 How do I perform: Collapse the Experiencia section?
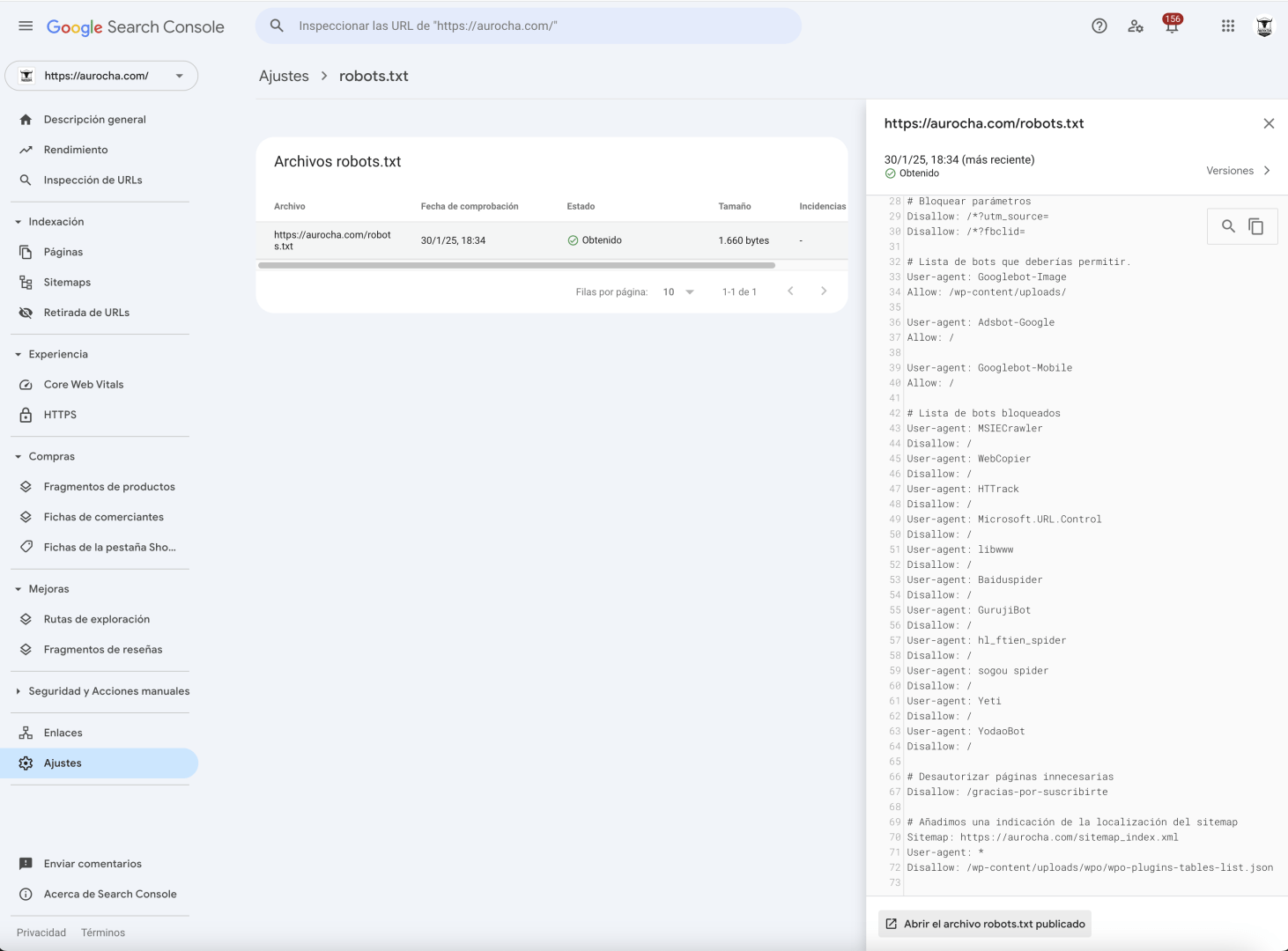click(18, 354)
